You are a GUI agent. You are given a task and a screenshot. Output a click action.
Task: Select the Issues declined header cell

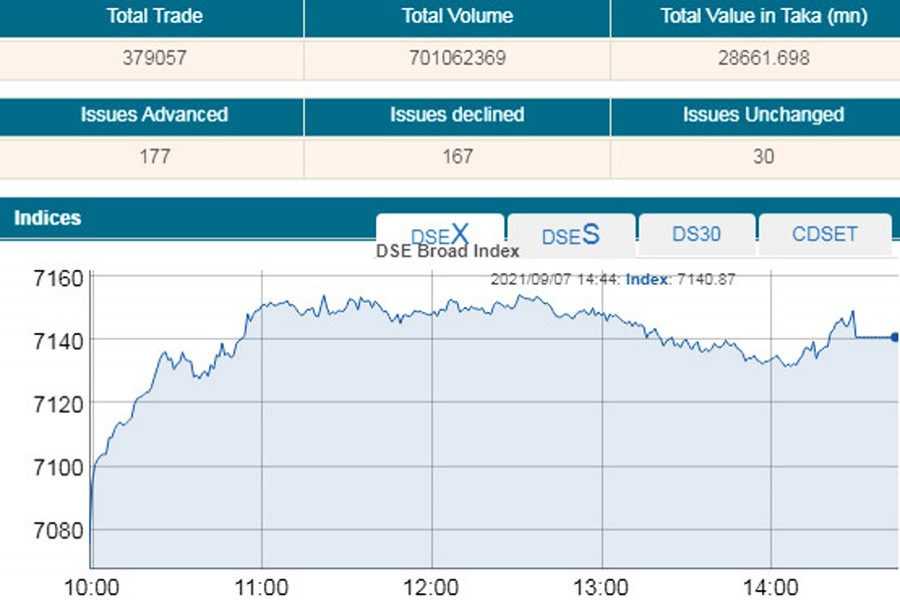pyautogui.click(x=457, y=115)
